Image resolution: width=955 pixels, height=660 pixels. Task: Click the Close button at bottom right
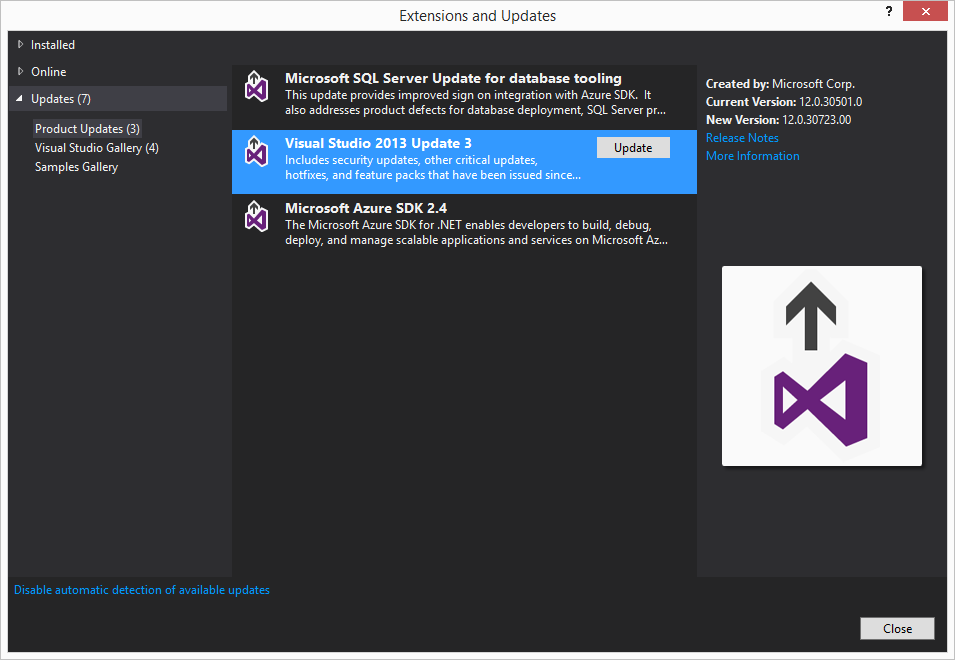click(x=897, y=628)
